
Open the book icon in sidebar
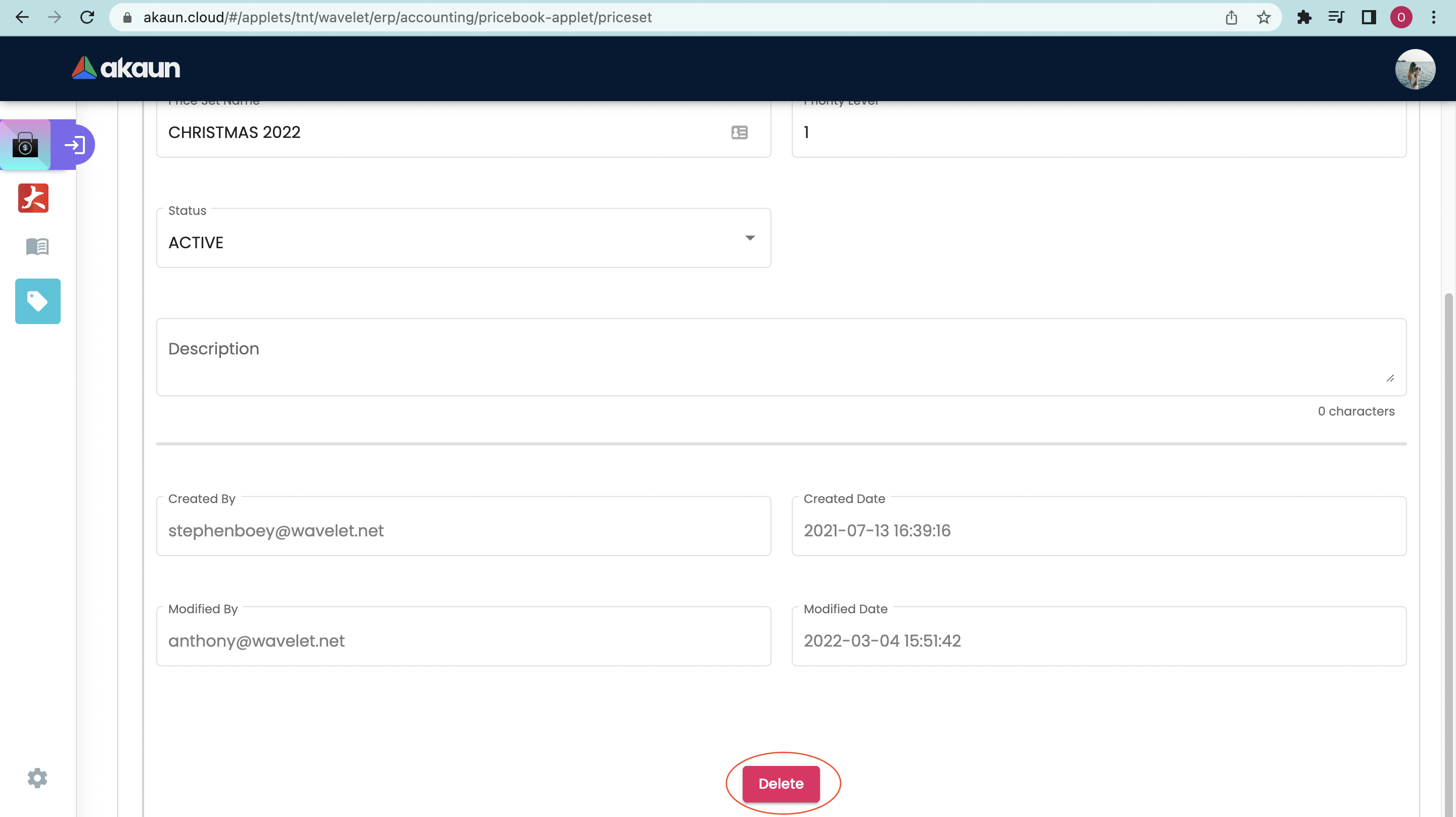tap(37, 247)
